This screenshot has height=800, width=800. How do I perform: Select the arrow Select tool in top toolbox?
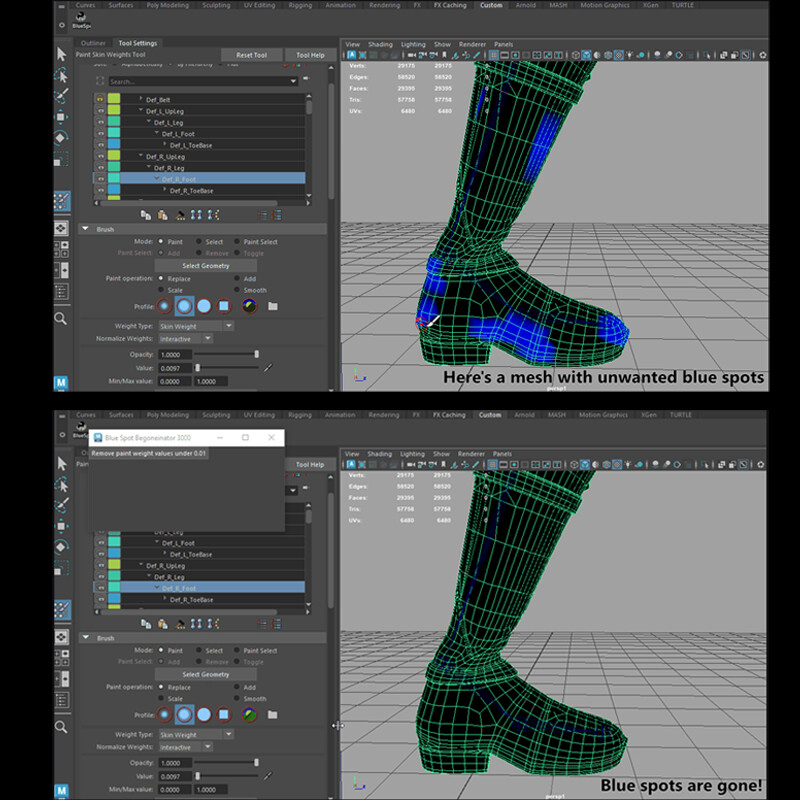(61, 53)
